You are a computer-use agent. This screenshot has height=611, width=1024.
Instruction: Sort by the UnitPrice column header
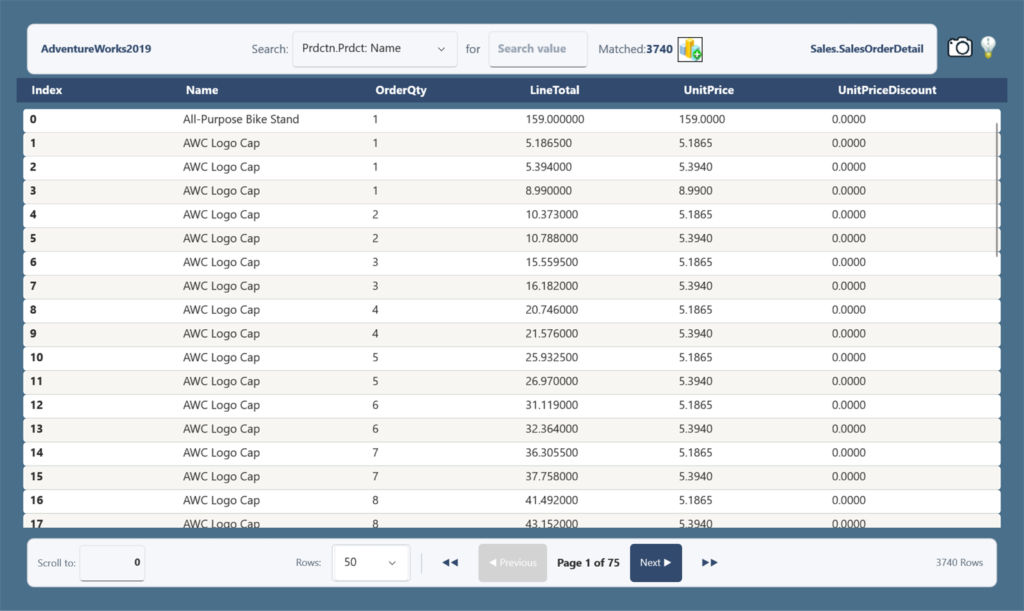[709, 90]
